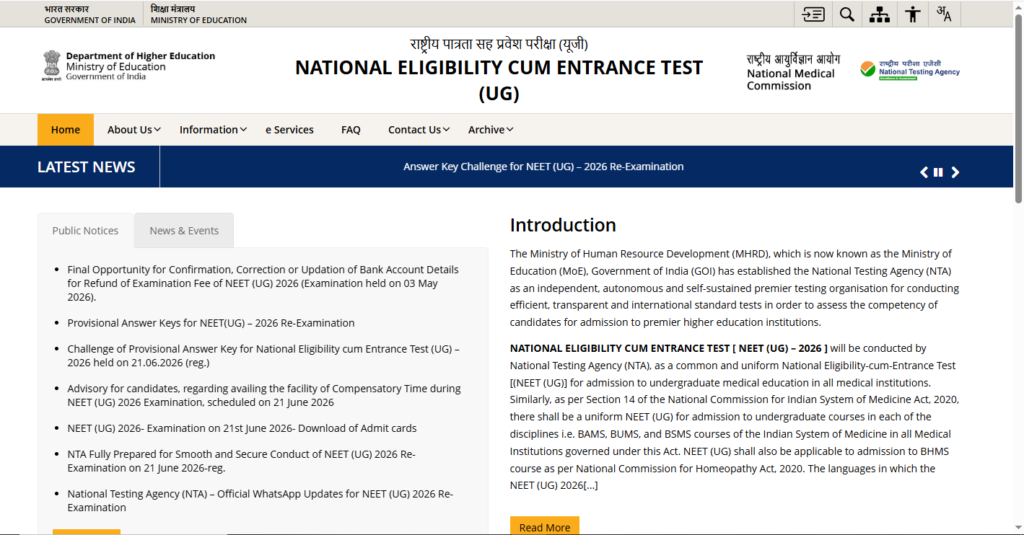Show next latest news item
Viewport: 1024px width, 535px height.
pyautogui.click(x=955, y=172)
